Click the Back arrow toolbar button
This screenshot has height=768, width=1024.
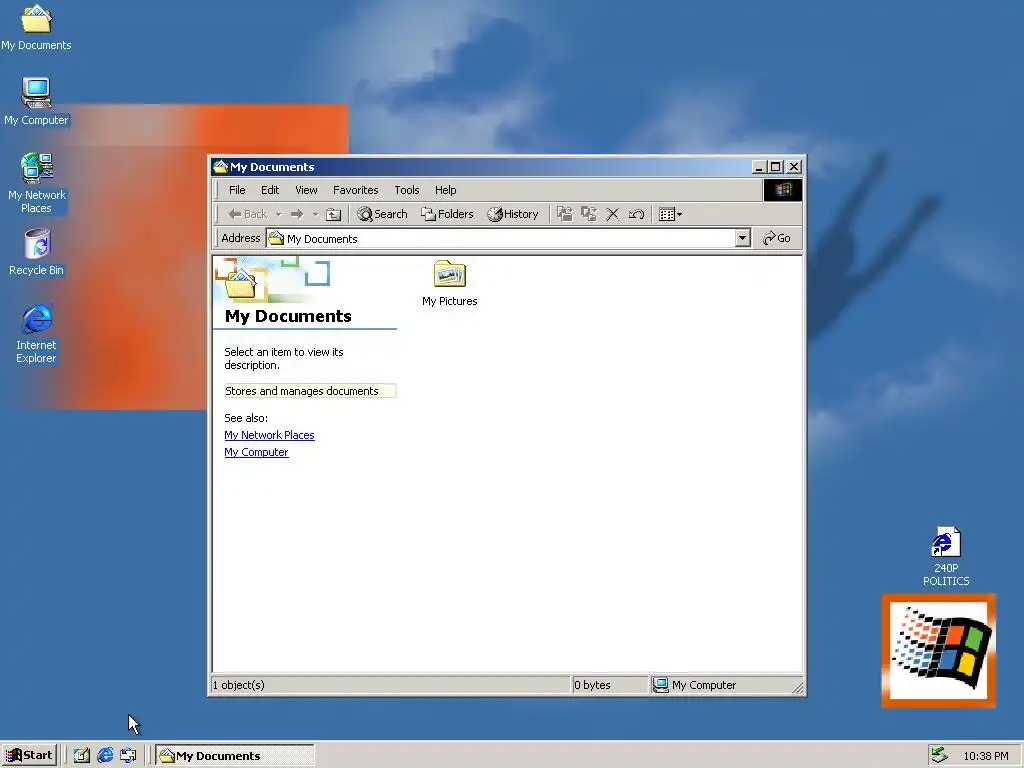247,214
